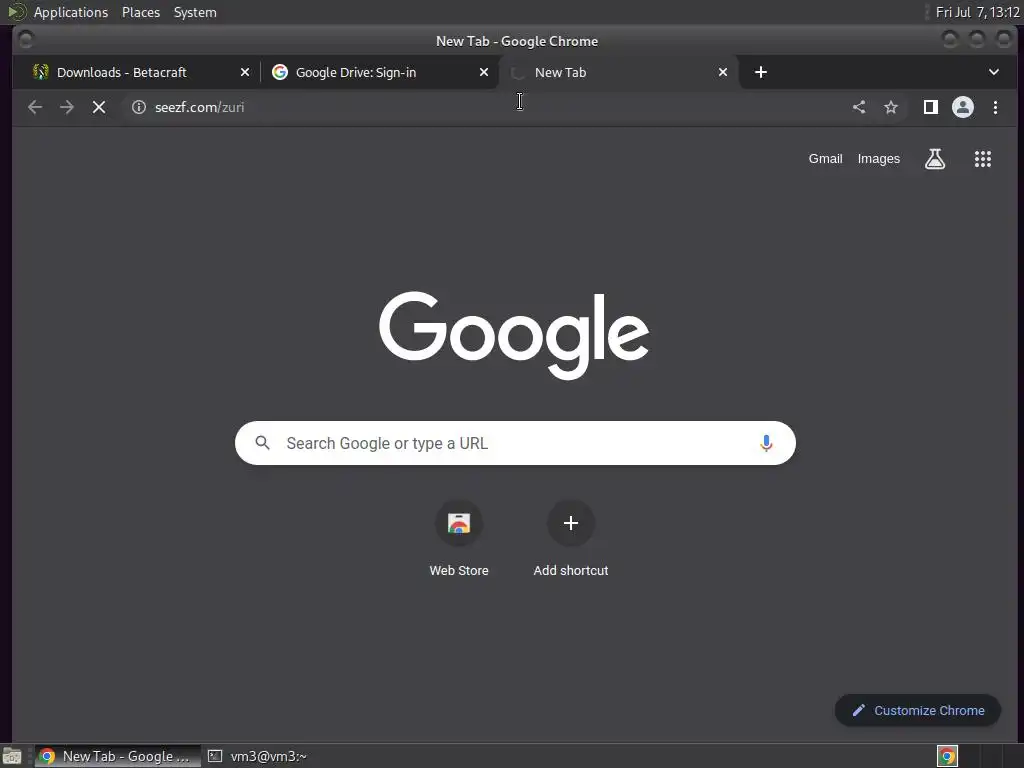Viewport: 1024px width, 768px height.
Task: Focus the Search Google or type a URL box
Action: click(515, 443)
